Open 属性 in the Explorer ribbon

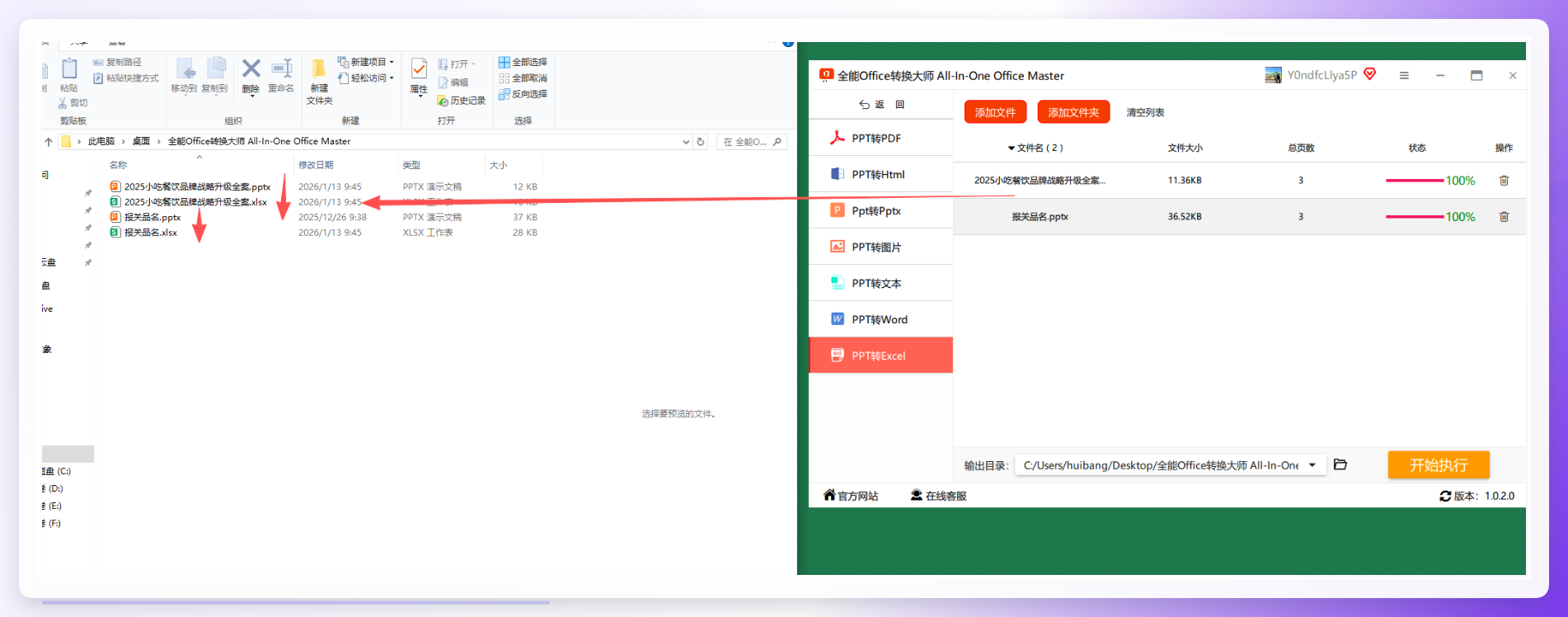coord(419,76)
